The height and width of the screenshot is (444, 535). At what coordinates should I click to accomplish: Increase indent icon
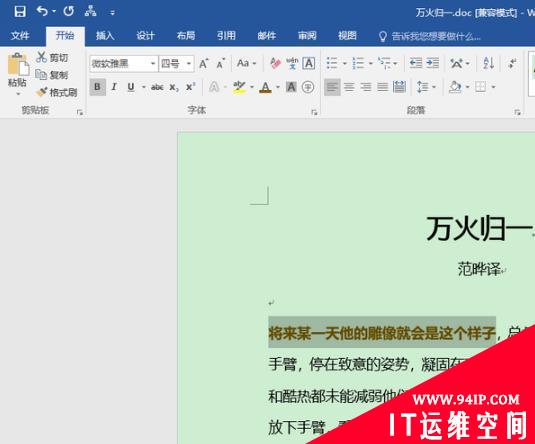coord(433,63)
